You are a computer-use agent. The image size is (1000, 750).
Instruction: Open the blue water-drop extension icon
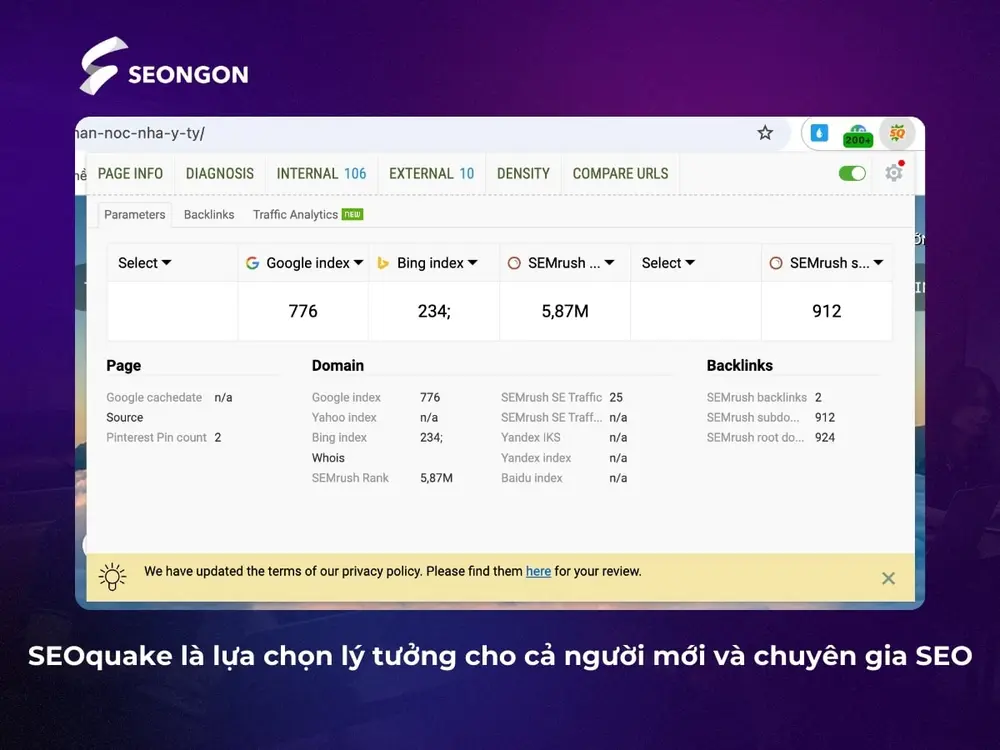point(819,133)
